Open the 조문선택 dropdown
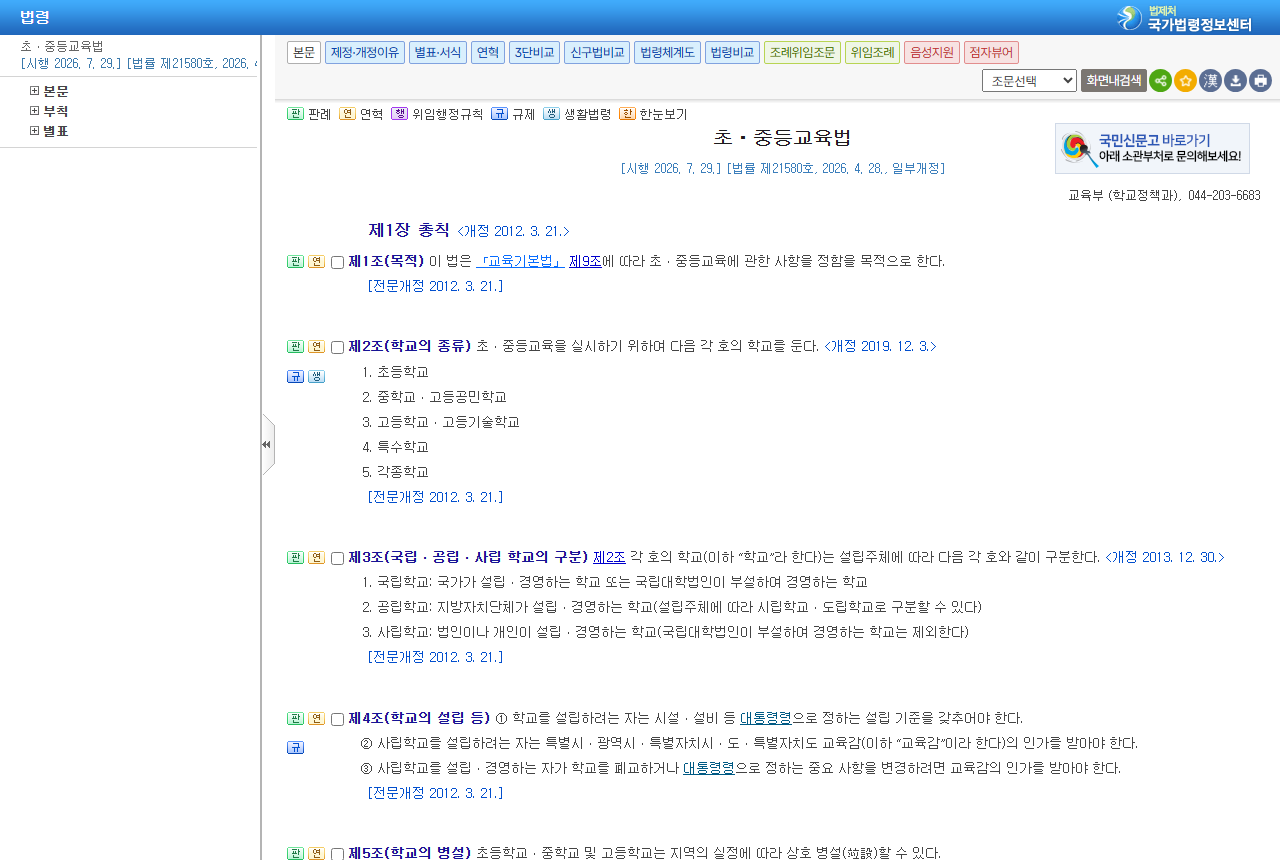This screenshot has width=1280, height=860. 1029,81
